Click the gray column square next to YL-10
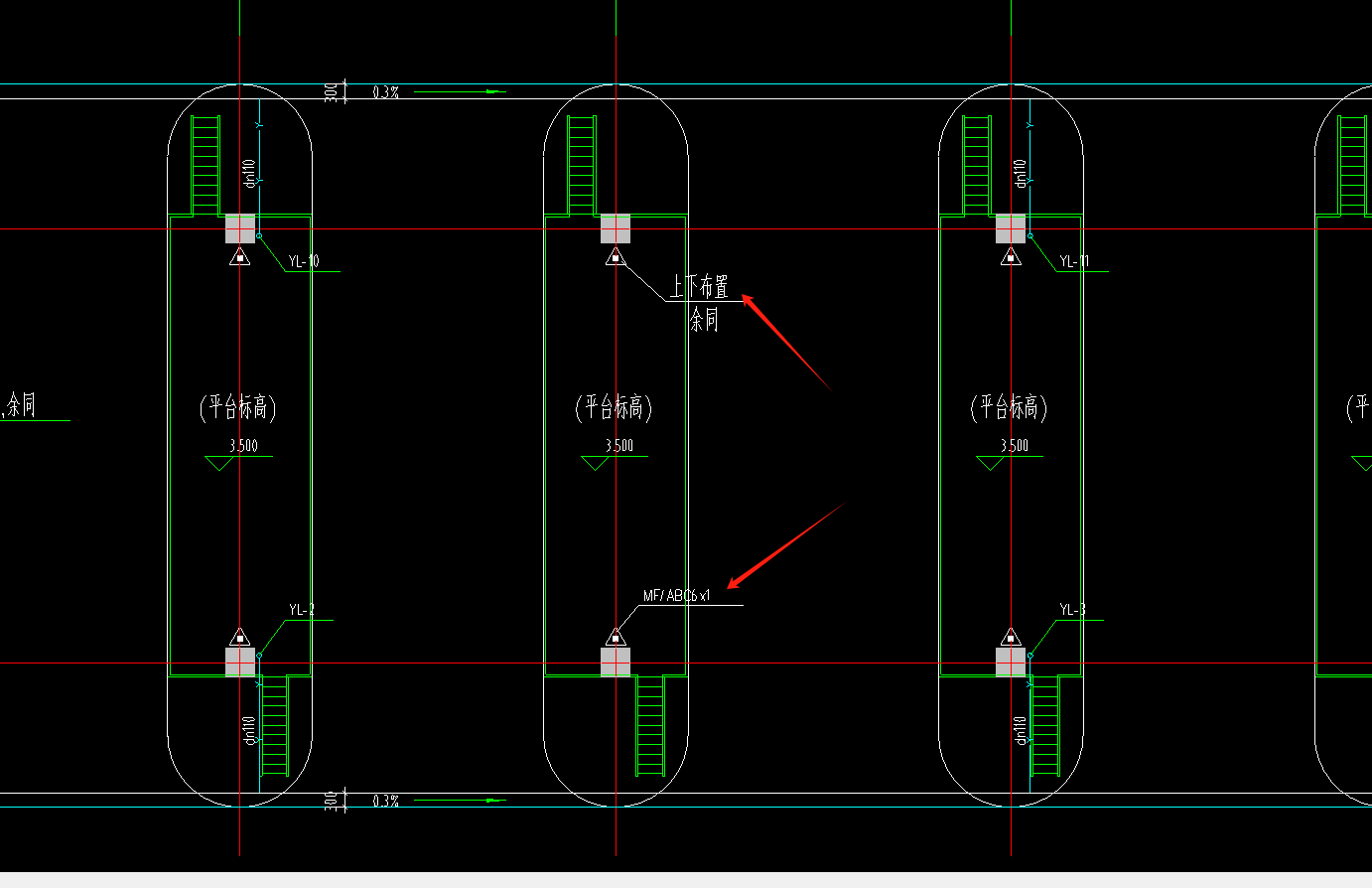The width and height of the screenshot is (1372, 888). [x=240, y=228]
